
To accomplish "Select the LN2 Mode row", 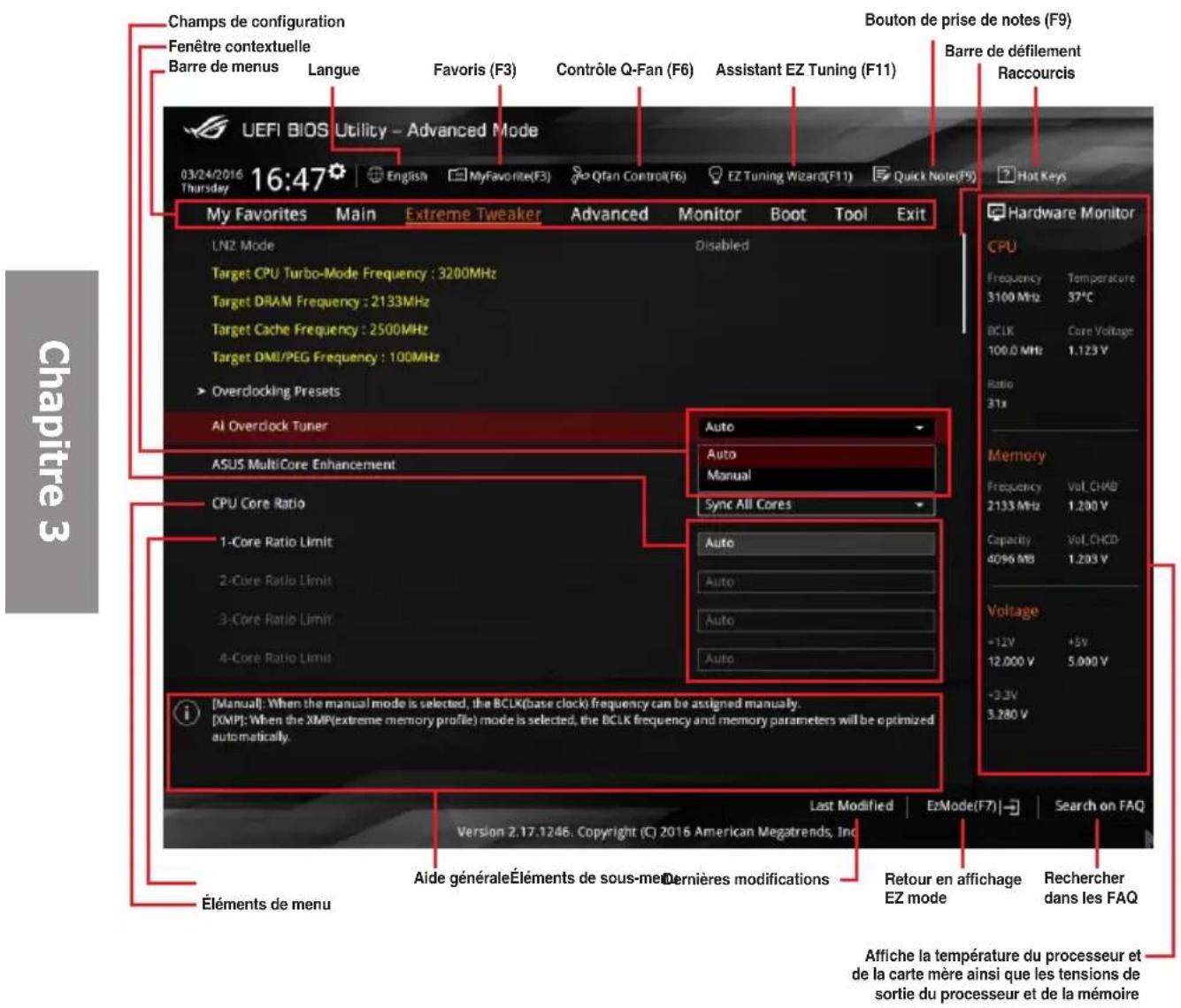I will [242, 245].
